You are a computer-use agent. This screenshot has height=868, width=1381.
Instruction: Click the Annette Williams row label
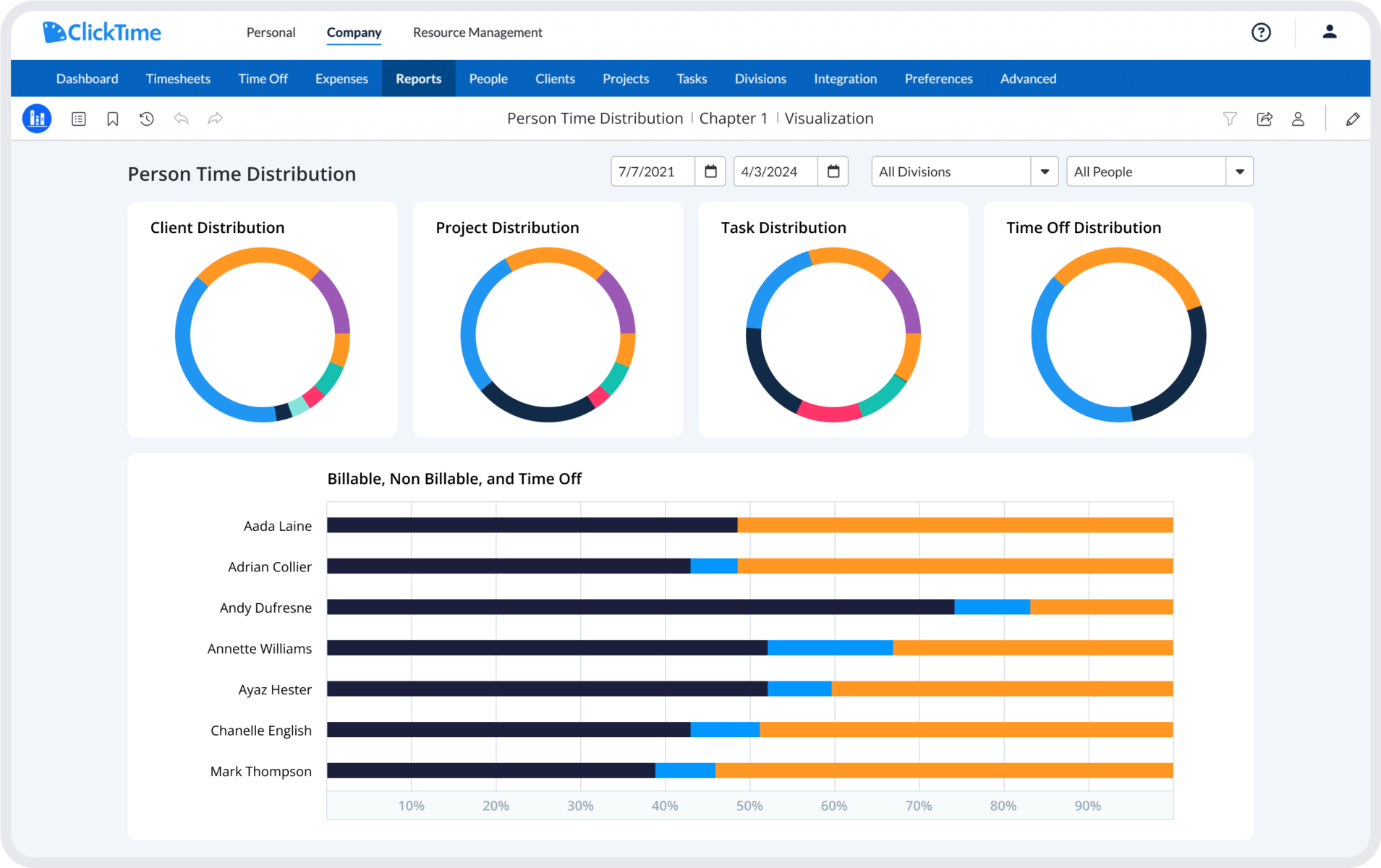pyautogui.click(x=260, y=649)
